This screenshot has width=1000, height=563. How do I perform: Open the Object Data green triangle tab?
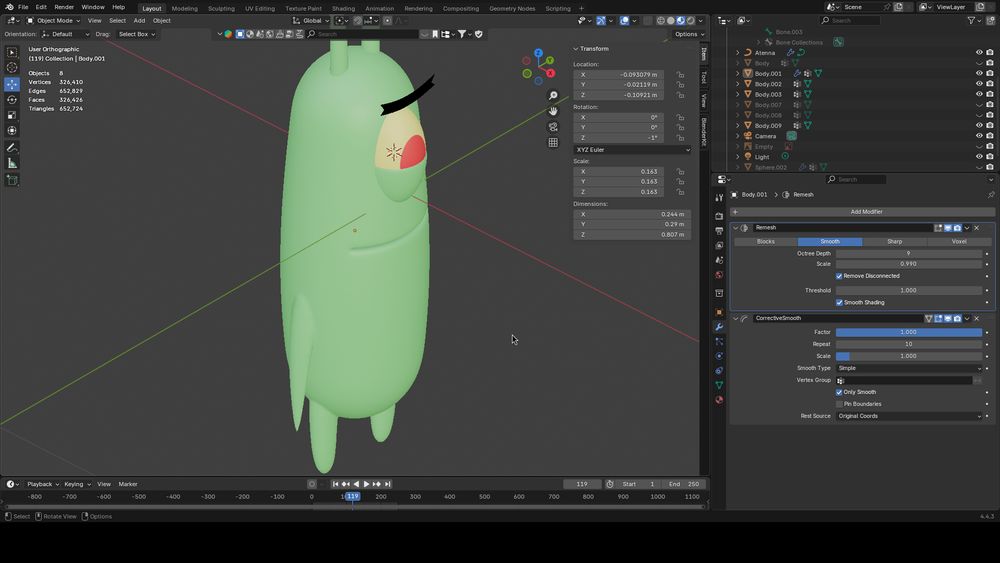719,385
